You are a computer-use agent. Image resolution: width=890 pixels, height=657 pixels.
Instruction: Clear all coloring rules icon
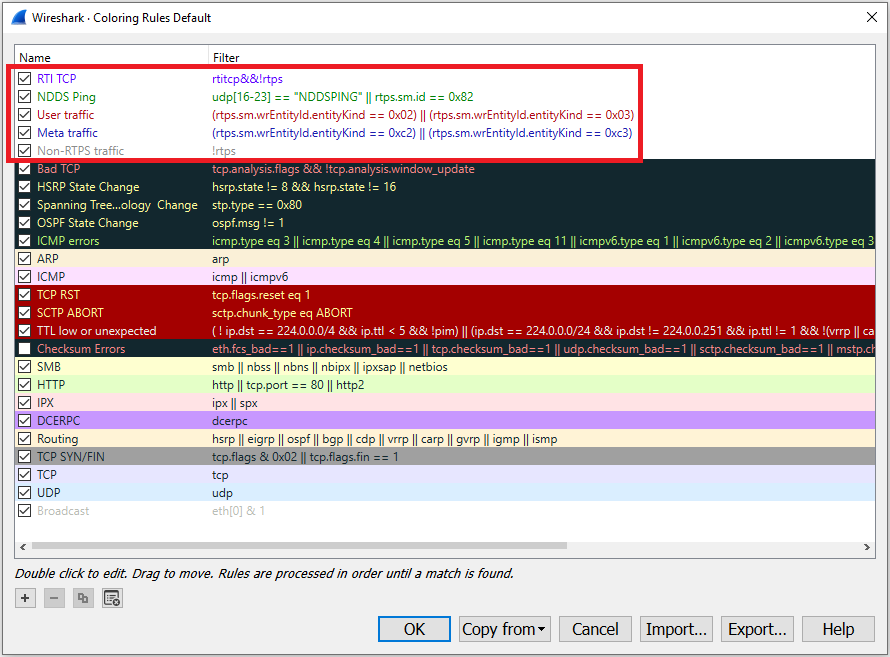pyautogui.click(x=112, y=598)
